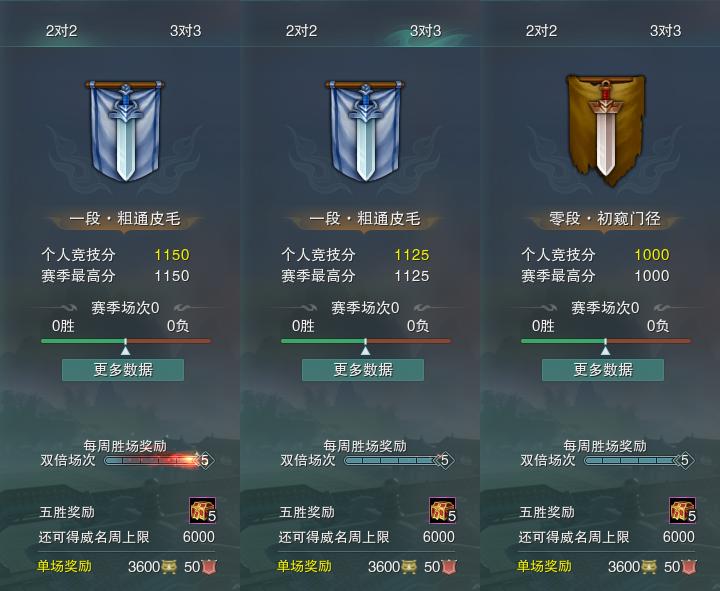The width and height of the screenshot is (720, 591).
Task: Click the red shield icon beside 50 in middle panel
Action: pyautogui.click(x=449, y=567)
